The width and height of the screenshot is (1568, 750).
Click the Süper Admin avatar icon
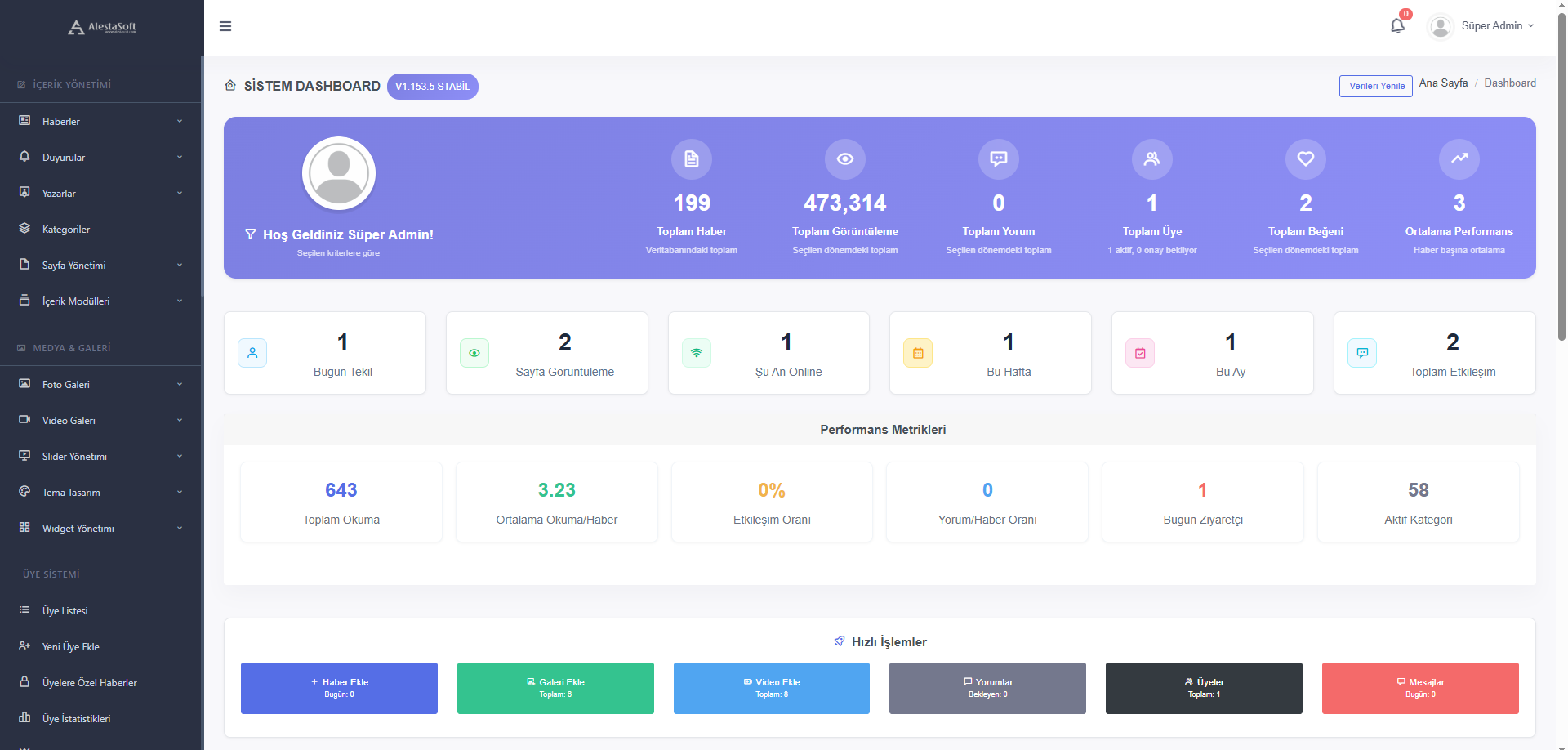(1440, 25)
